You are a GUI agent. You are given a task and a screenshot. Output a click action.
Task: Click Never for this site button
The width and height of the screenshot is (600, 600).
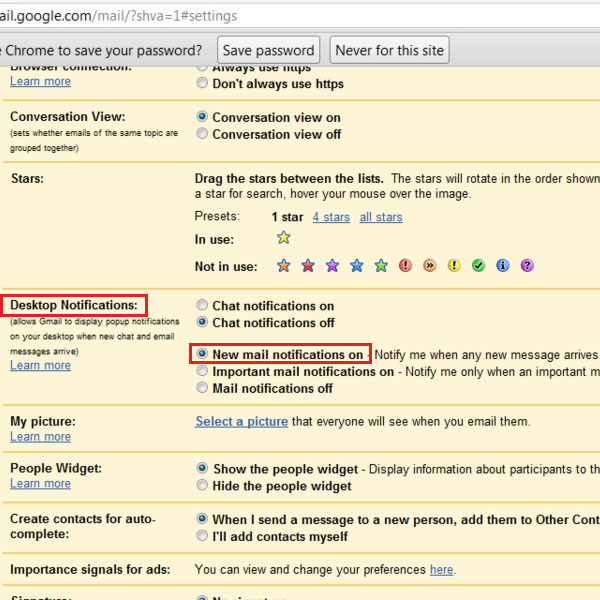pos(390,50)
